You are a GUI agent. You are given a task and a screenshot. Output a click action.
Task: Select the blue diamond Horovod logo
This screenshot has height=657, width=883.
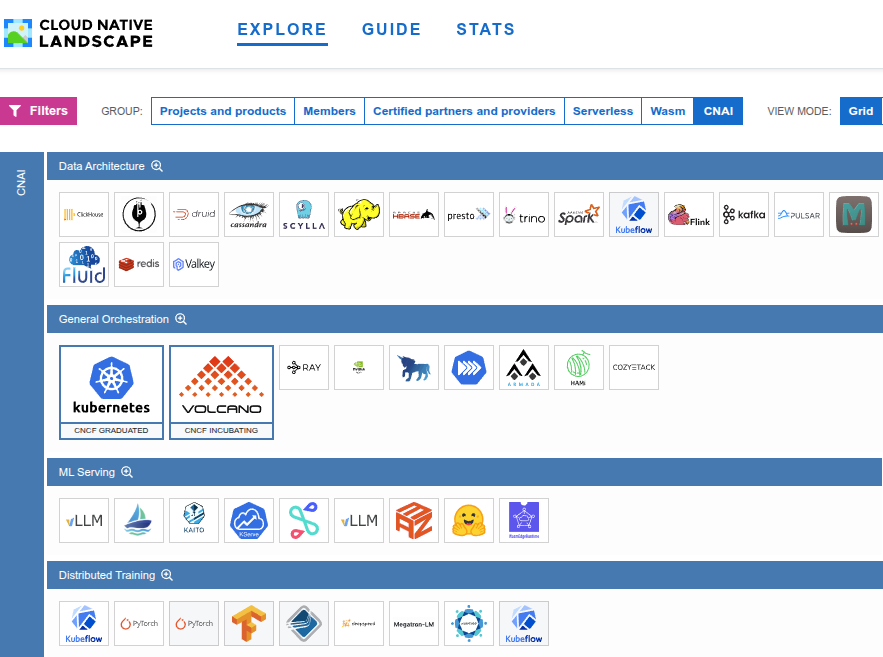(x=304, y=624)
